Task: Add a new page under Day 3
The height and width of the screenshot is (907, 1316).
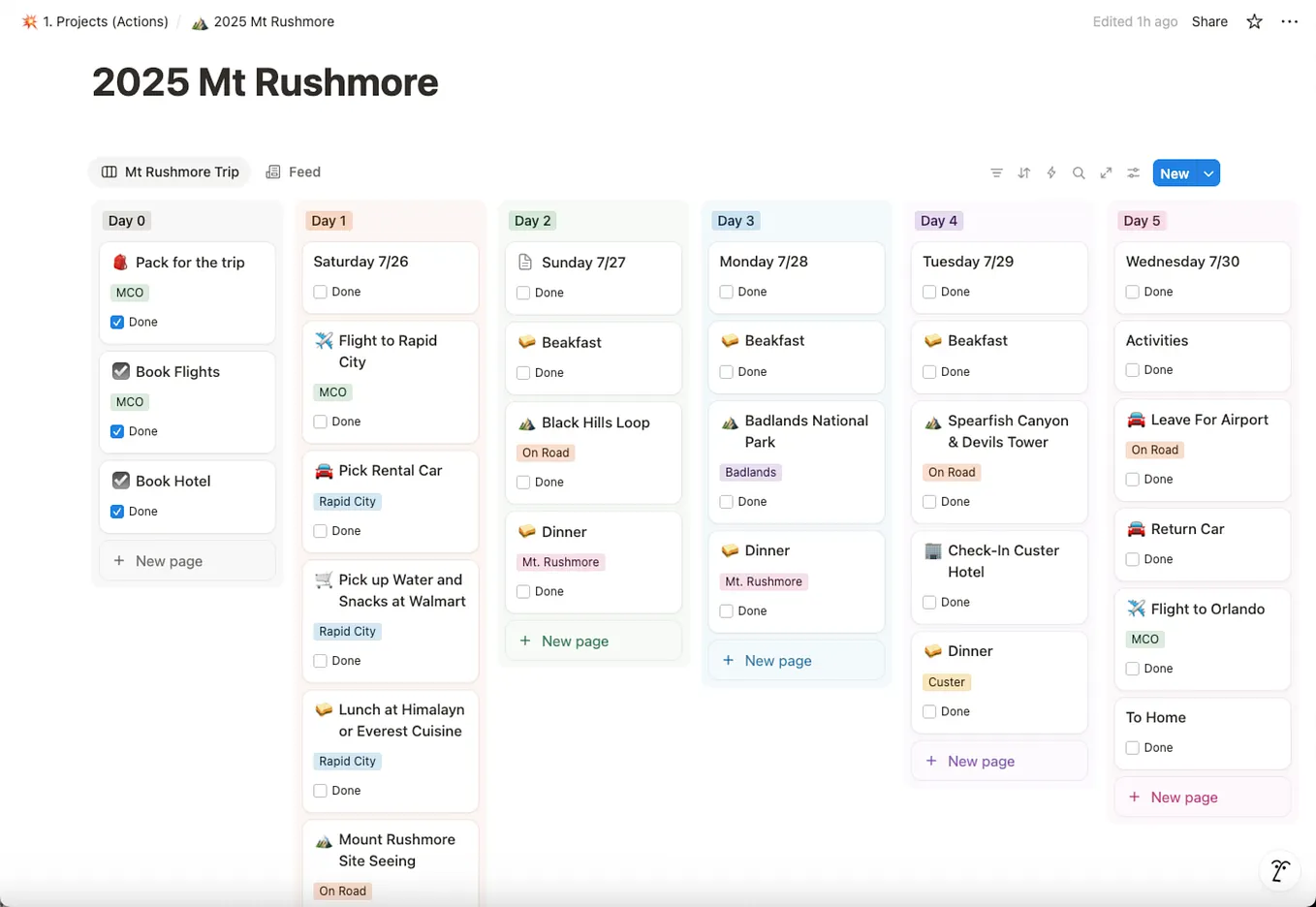Action: [x=767, y=660]
